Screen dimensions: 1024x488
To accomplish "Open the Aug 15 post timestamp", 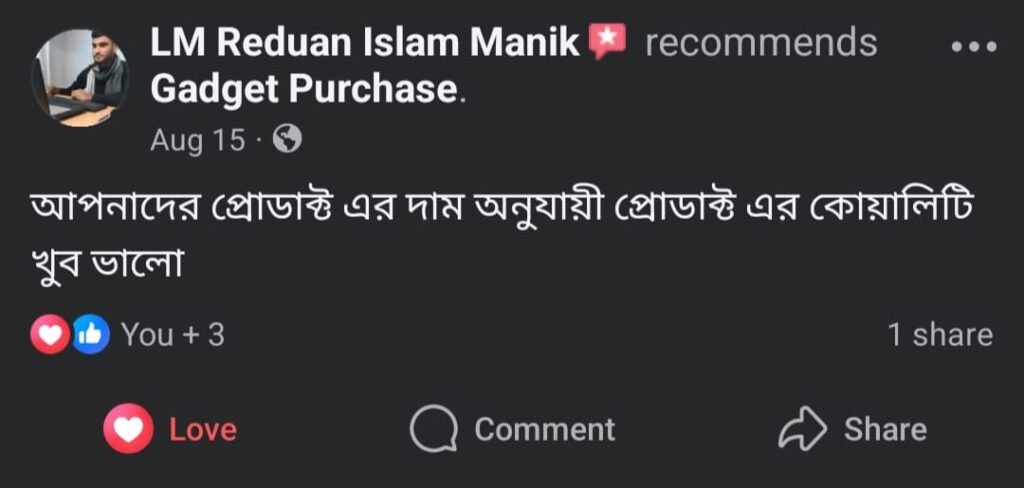I will pyautogui.click(x=197, y=141).
